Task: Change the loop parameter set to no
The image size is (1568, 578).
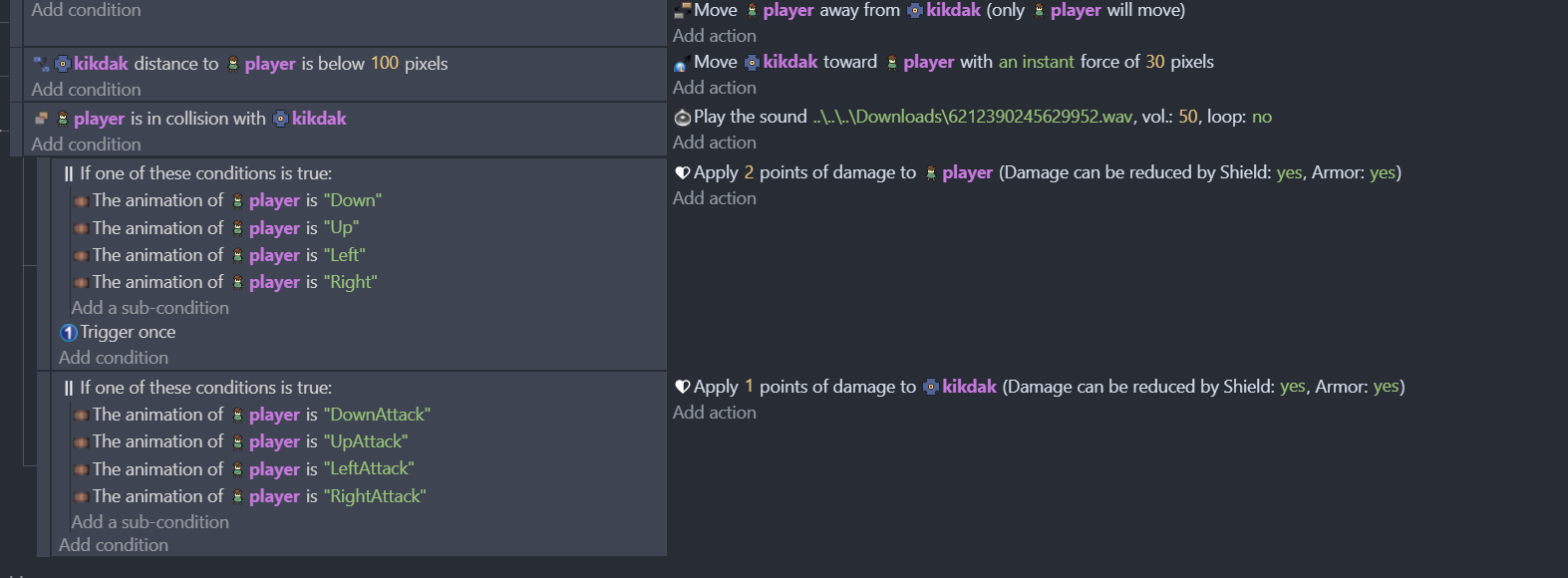Action: 1262,117
